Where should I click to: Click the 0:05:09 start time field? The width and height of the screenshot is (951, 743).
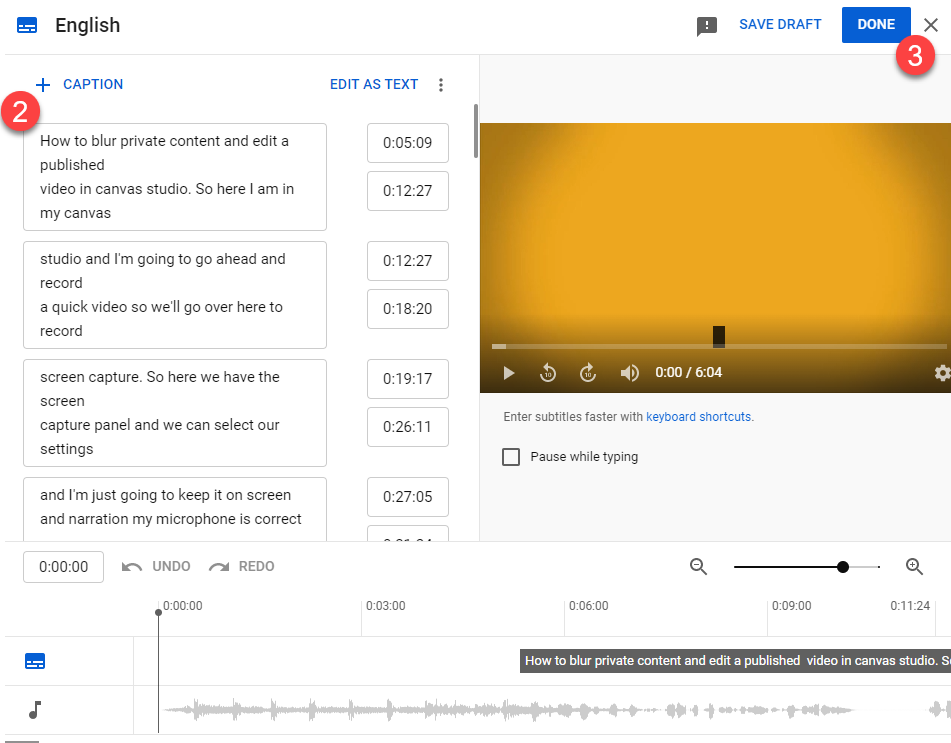pos(408,143)
